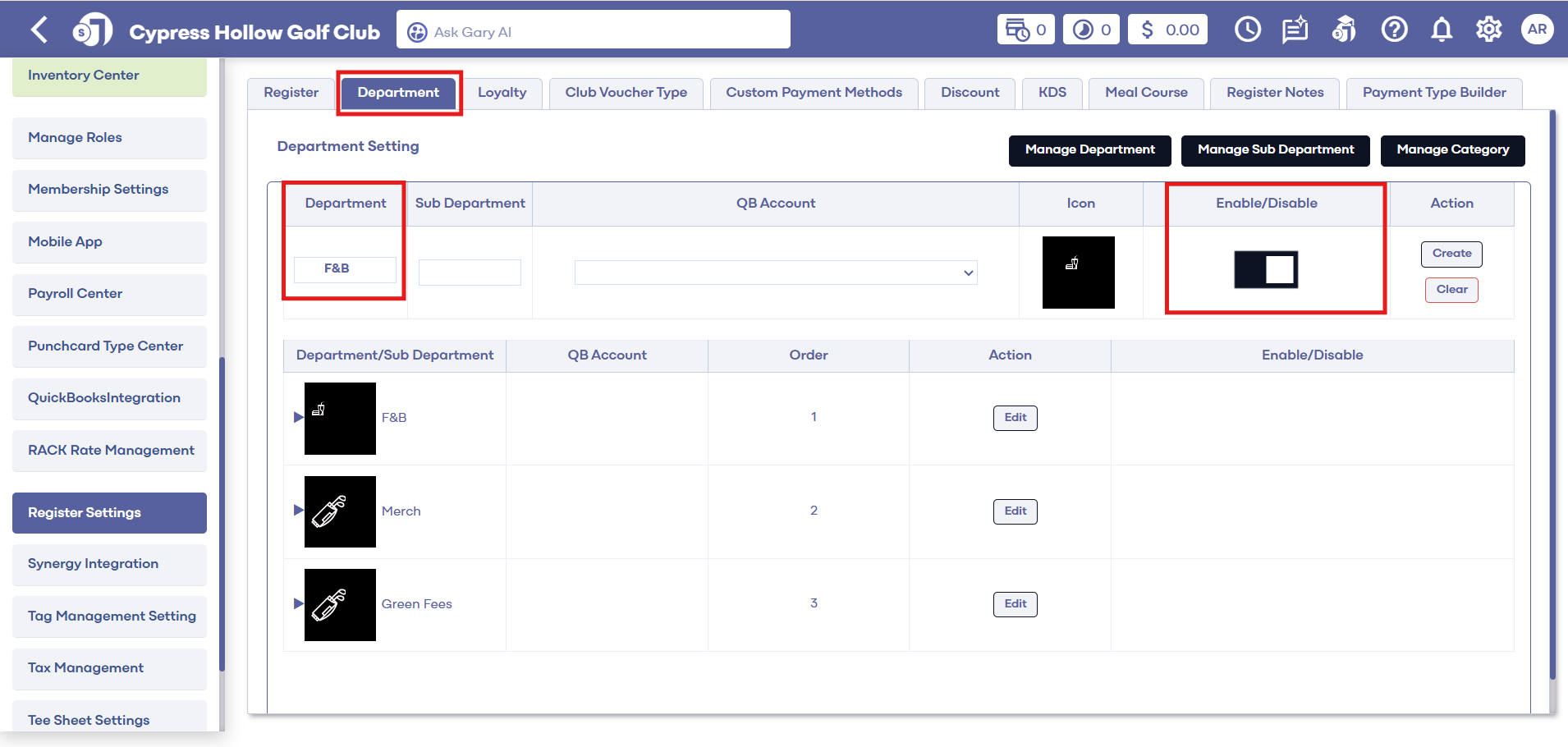Select the black department icon thumbnail
1568x747 pixels.
1078,273
